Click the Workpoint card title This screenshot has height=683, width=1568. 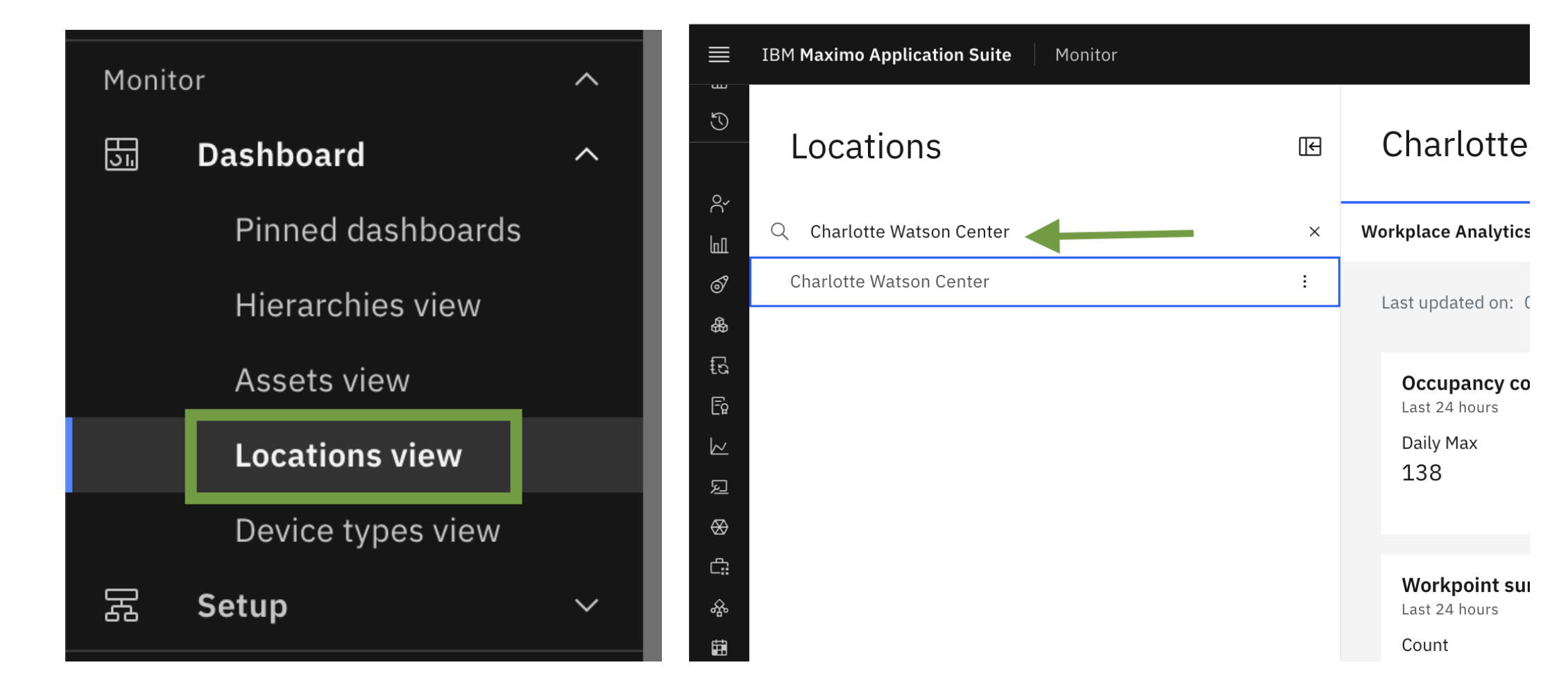1465,585
